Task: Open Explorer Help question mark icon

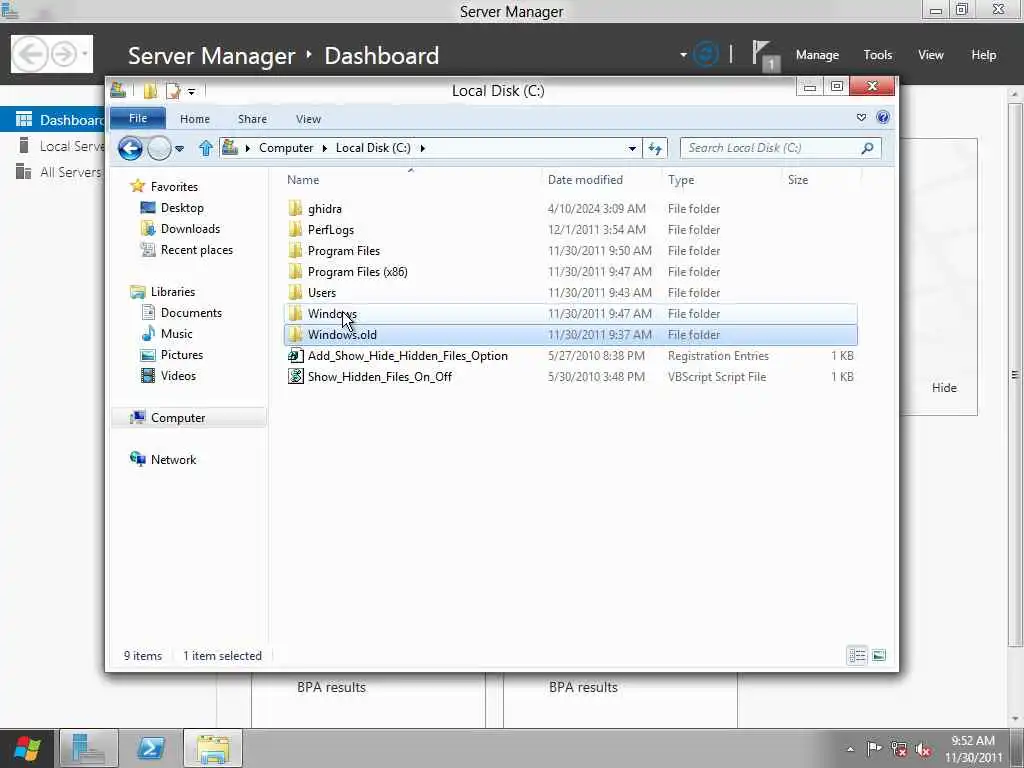Action: [x=883, y=118]
